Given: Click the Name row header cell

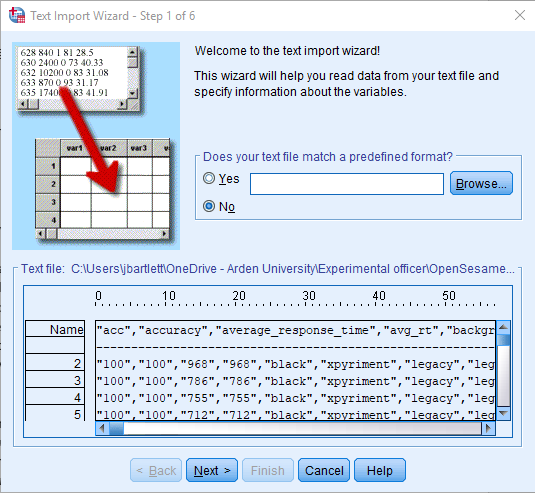Looking at the screenshot, I should (x=55, y=329).
